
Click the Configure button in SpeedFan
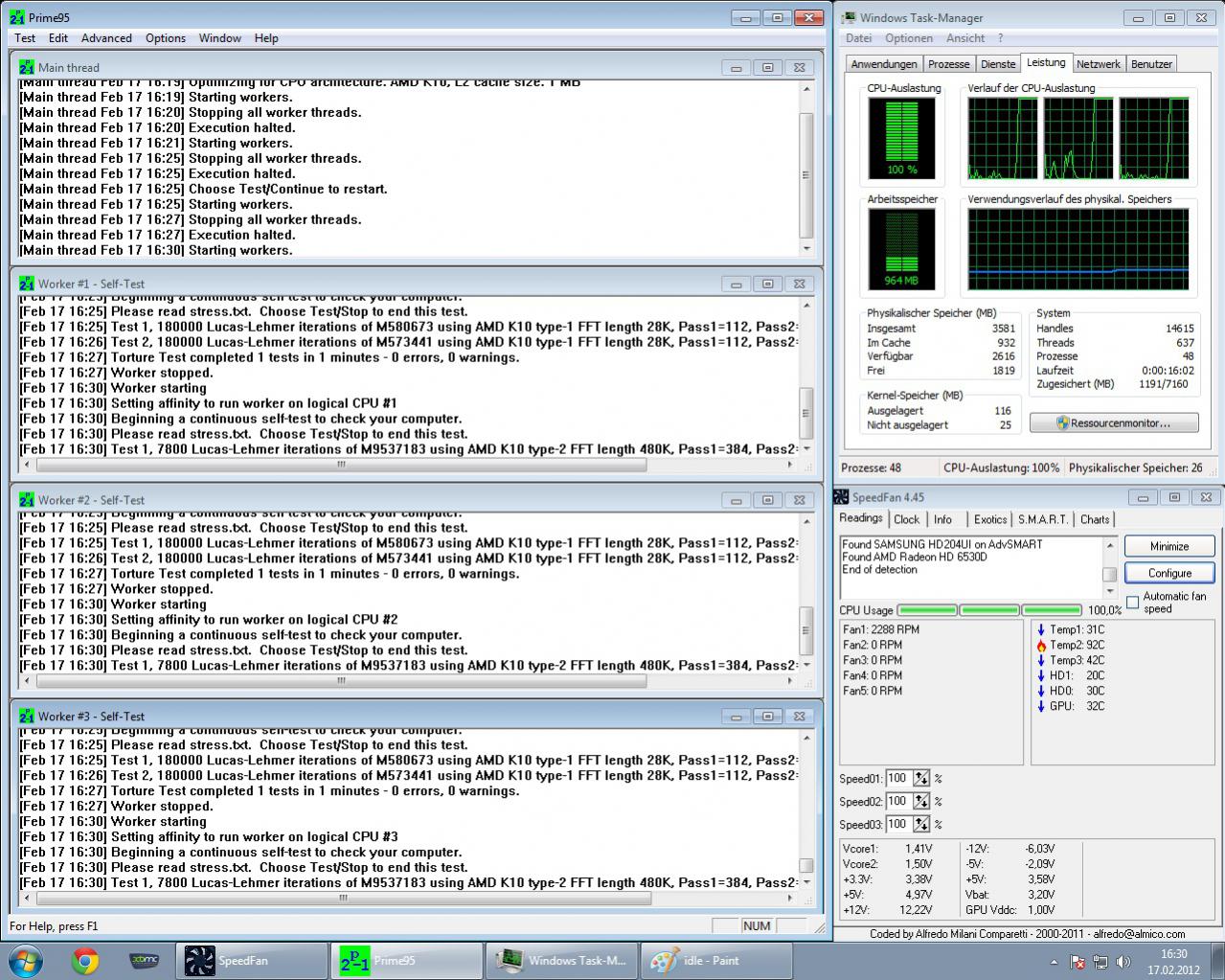1169,573
